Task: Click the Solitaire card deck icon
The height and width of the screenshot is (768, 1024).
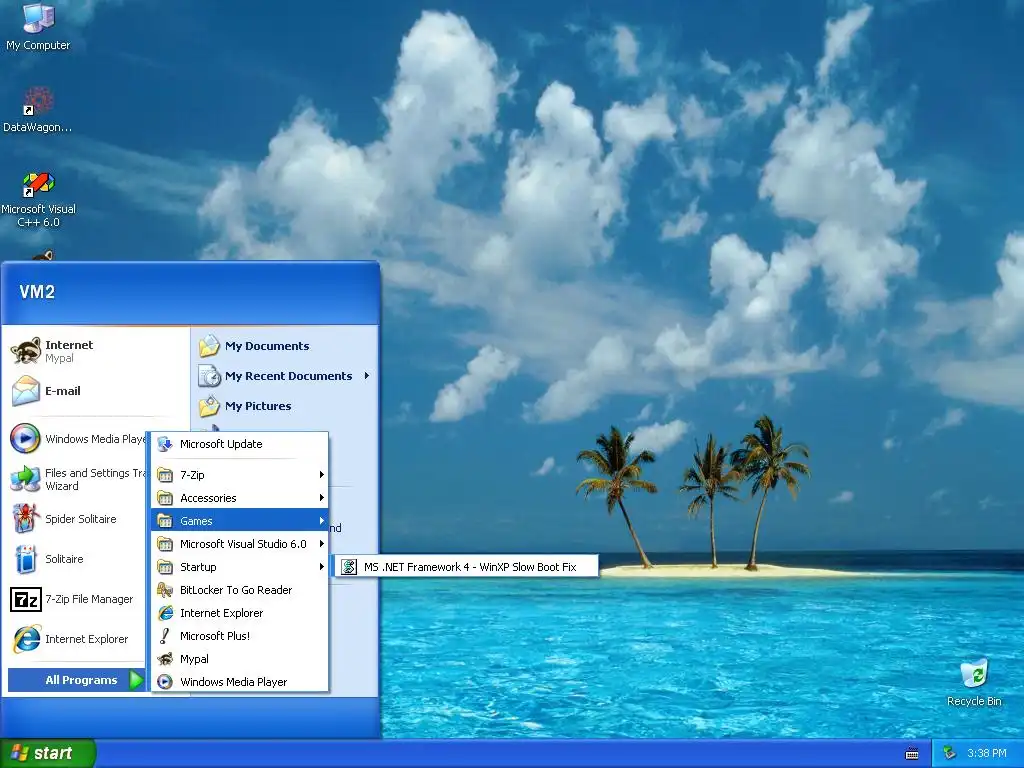Action: 25,559
